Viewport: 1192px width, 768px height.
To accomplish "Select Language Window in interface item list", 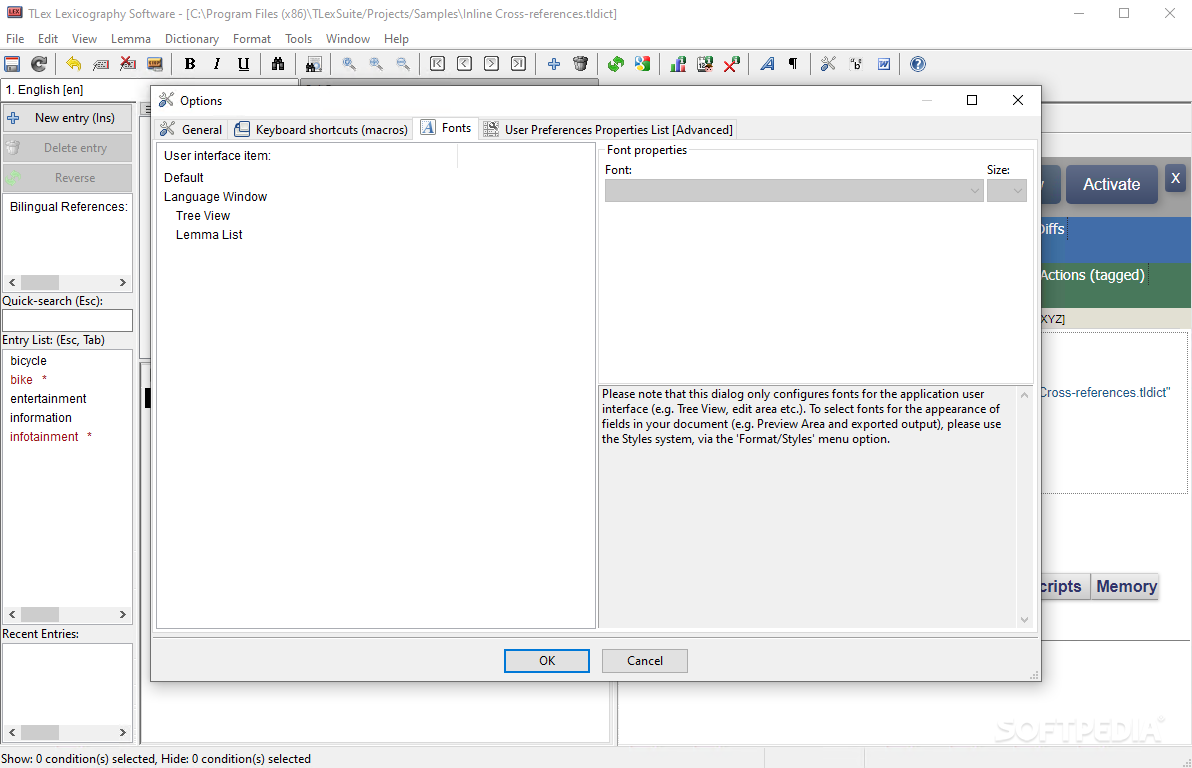I will point(215,196).
